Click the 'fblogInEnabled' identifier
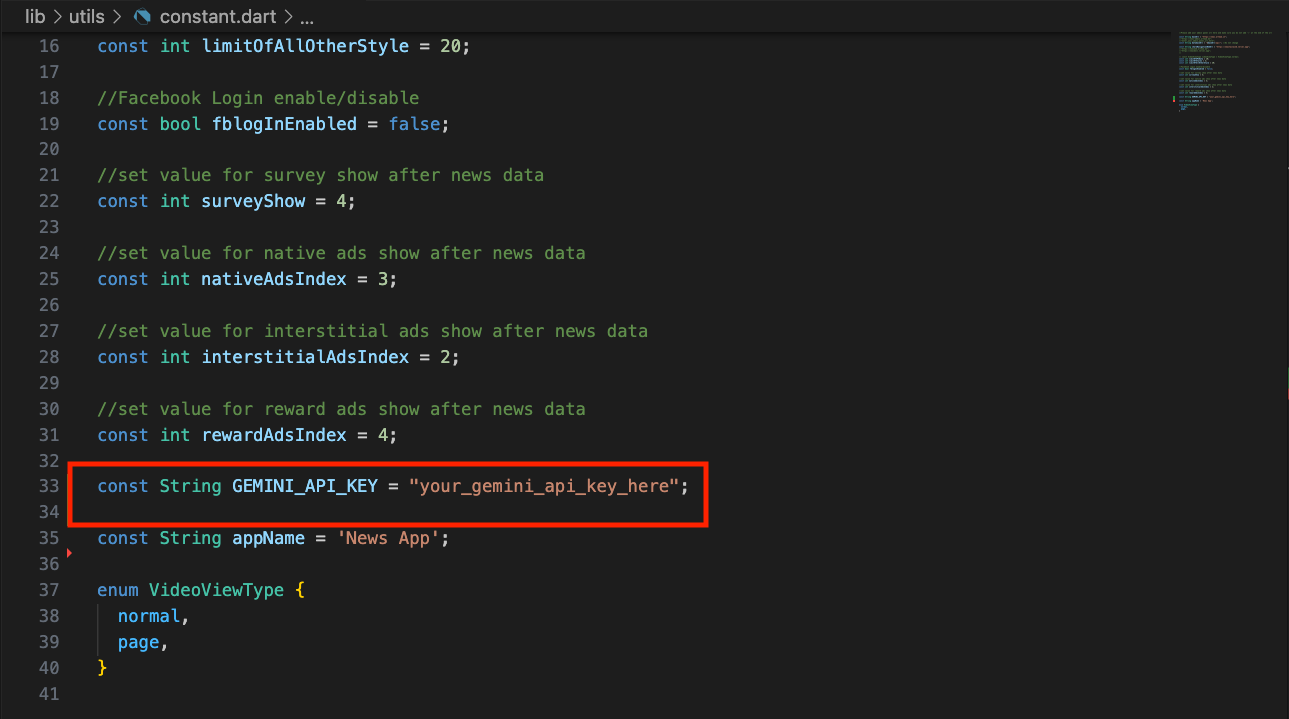Viewport: 1289px width, 719px height. click(x=284, y=124)
